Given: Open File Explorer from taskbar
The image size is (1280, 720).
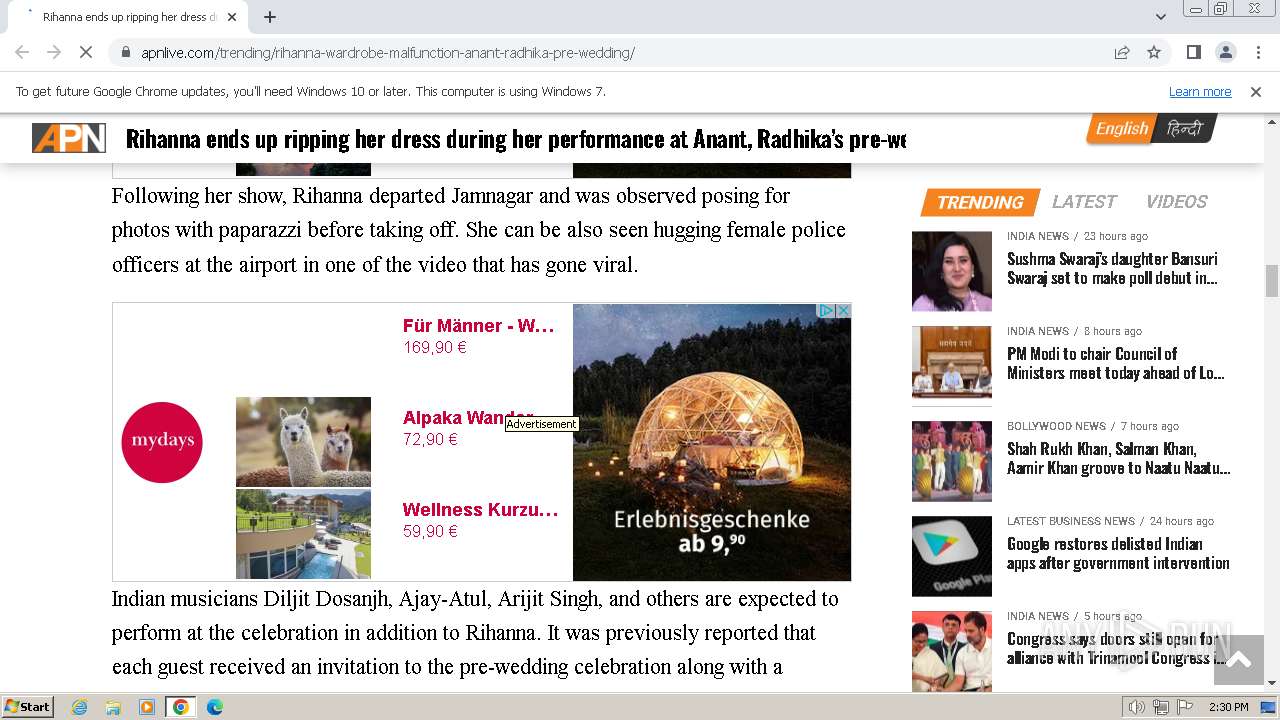Looking at the screenshot, I should pos(113,707).
